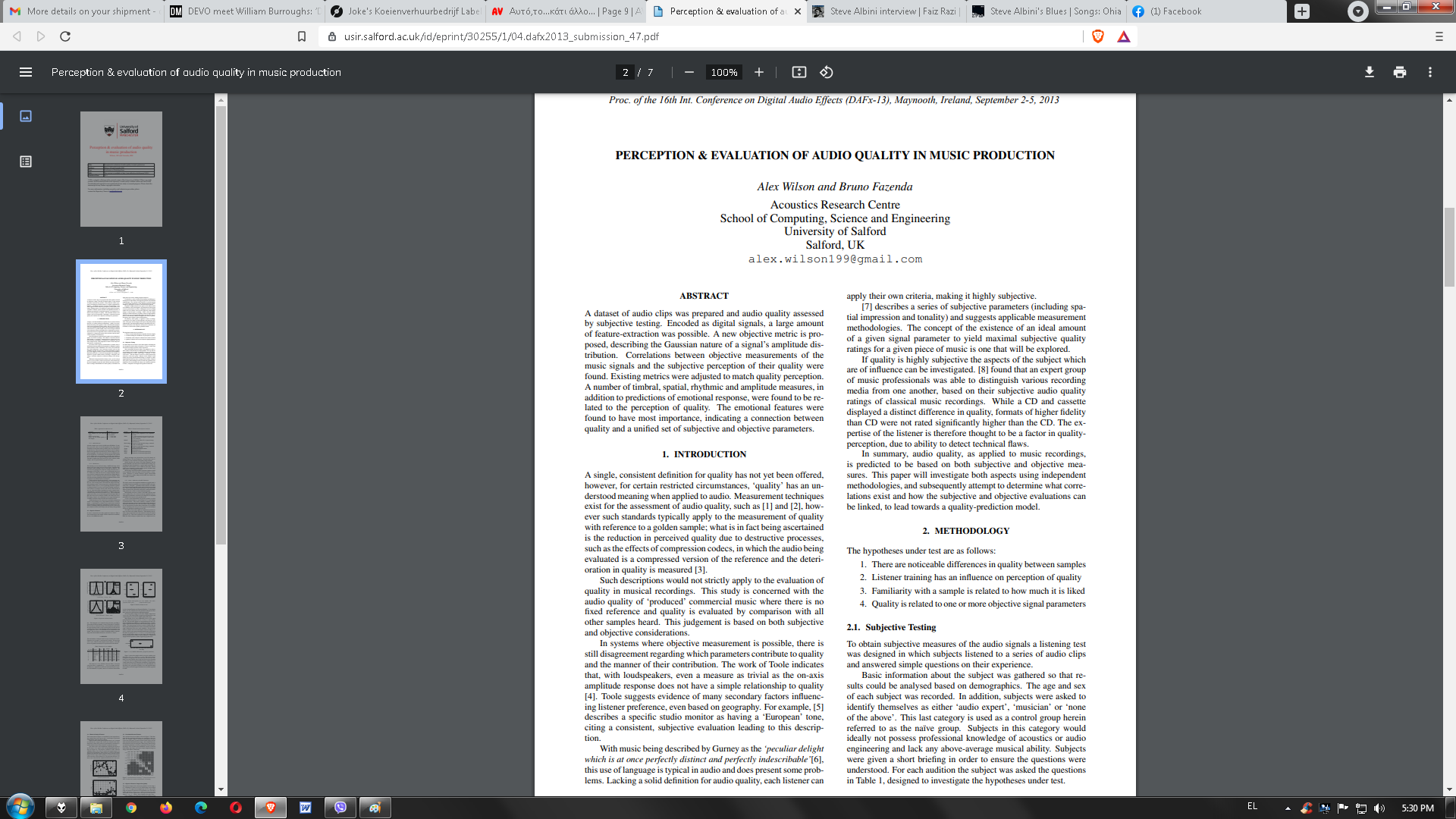Click the fit to page icon

click(x=799, y=72)
